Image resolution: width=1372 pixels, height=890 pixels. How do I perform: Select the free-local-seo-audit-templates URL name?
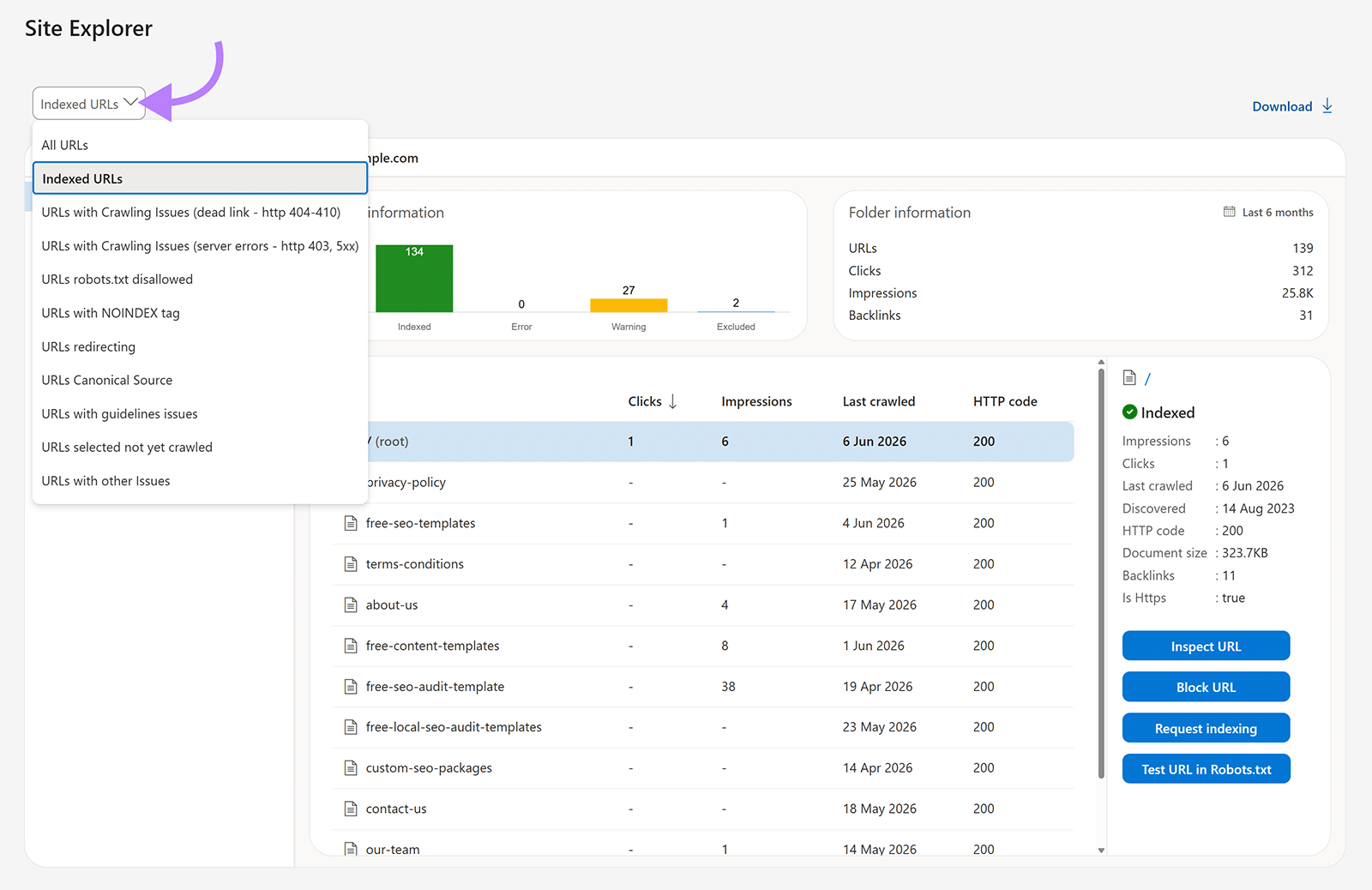coord(454,727)
